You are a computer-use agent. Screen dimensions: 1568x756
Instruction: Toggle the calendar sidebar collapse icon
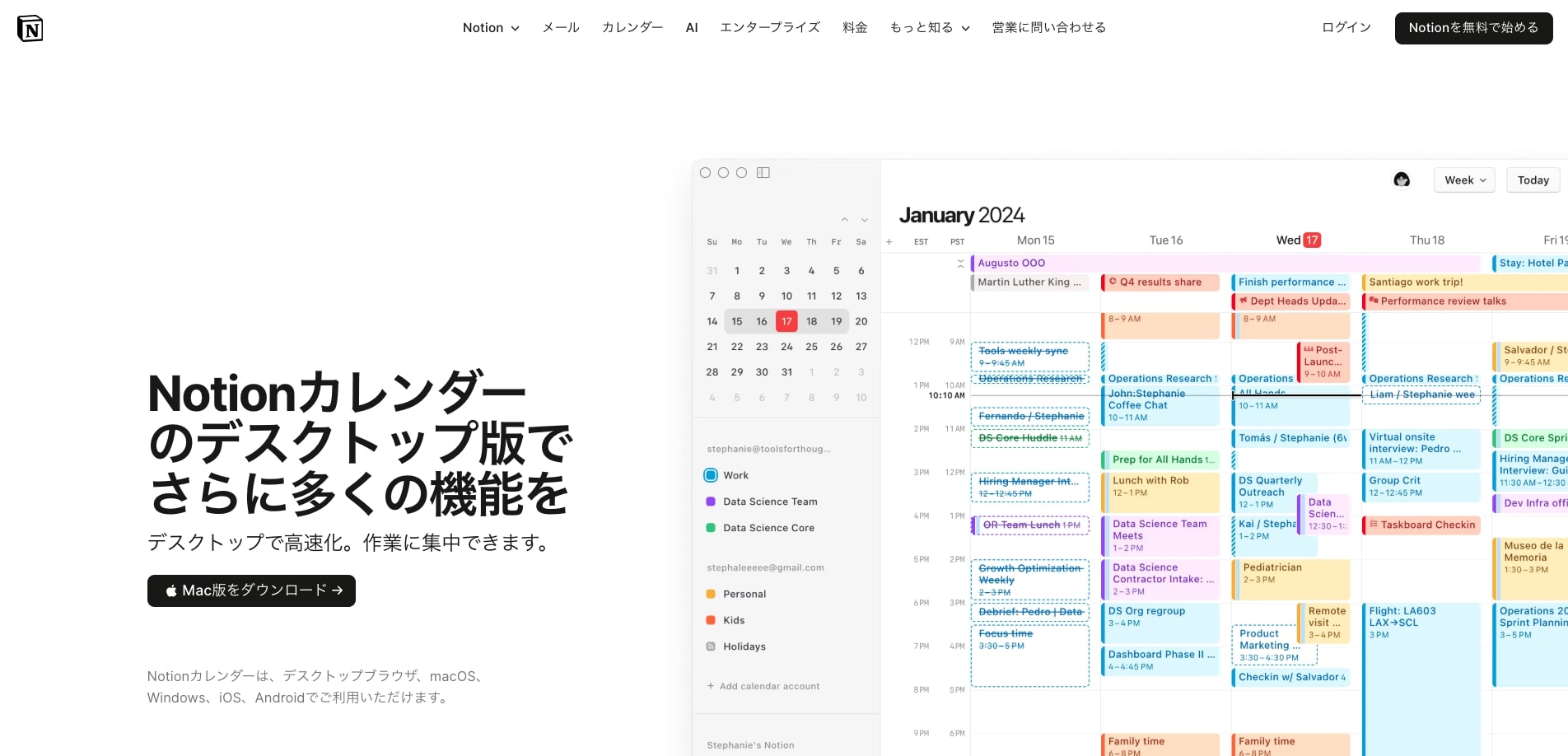[x=763, y=172]
